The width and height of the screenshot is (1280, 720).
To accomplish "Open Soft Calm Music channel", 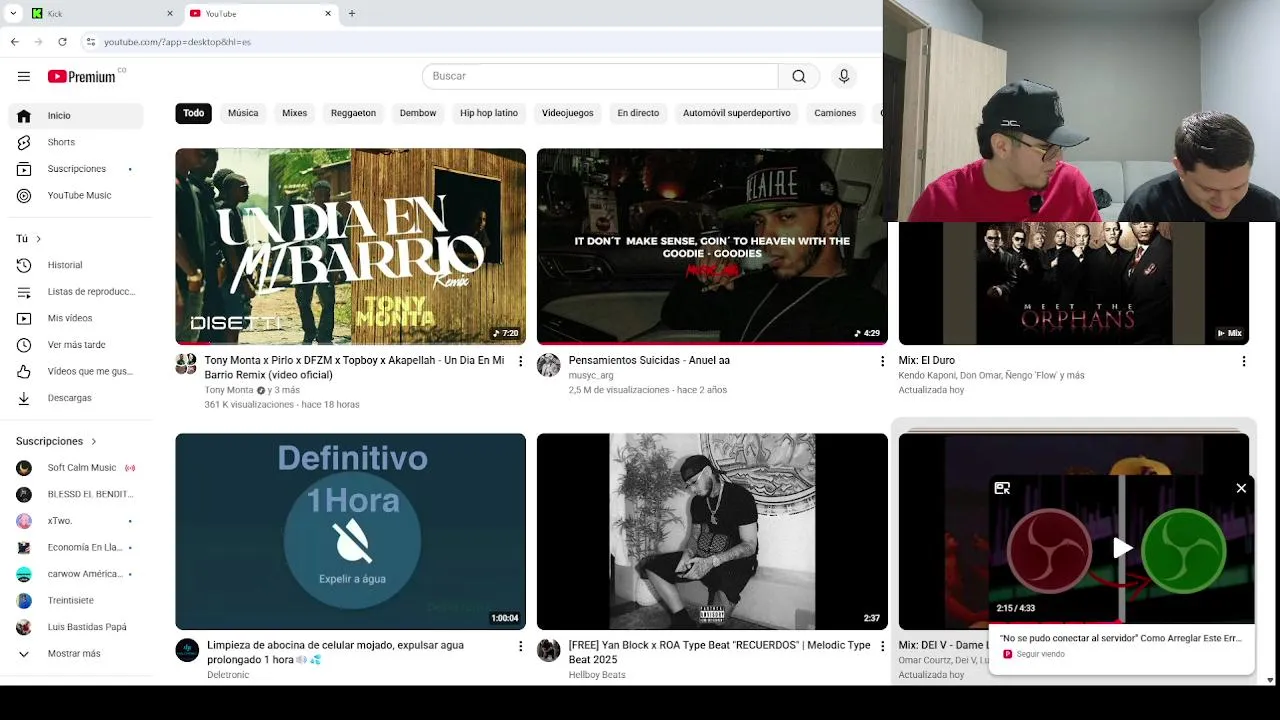I will [x=76, y=468].
